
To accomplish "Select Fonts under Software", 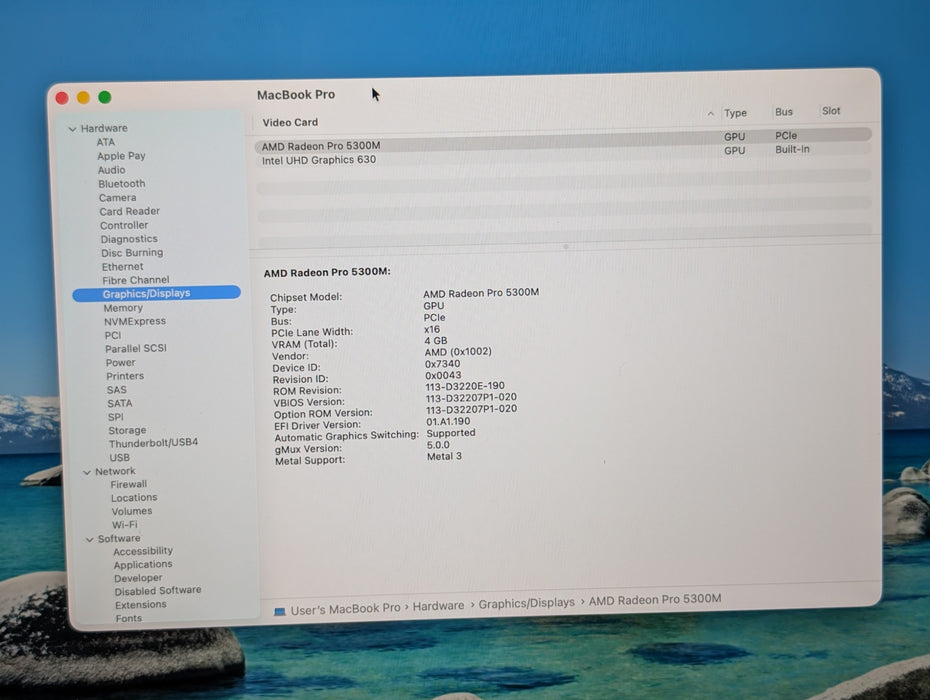I will tap(129, 619).
